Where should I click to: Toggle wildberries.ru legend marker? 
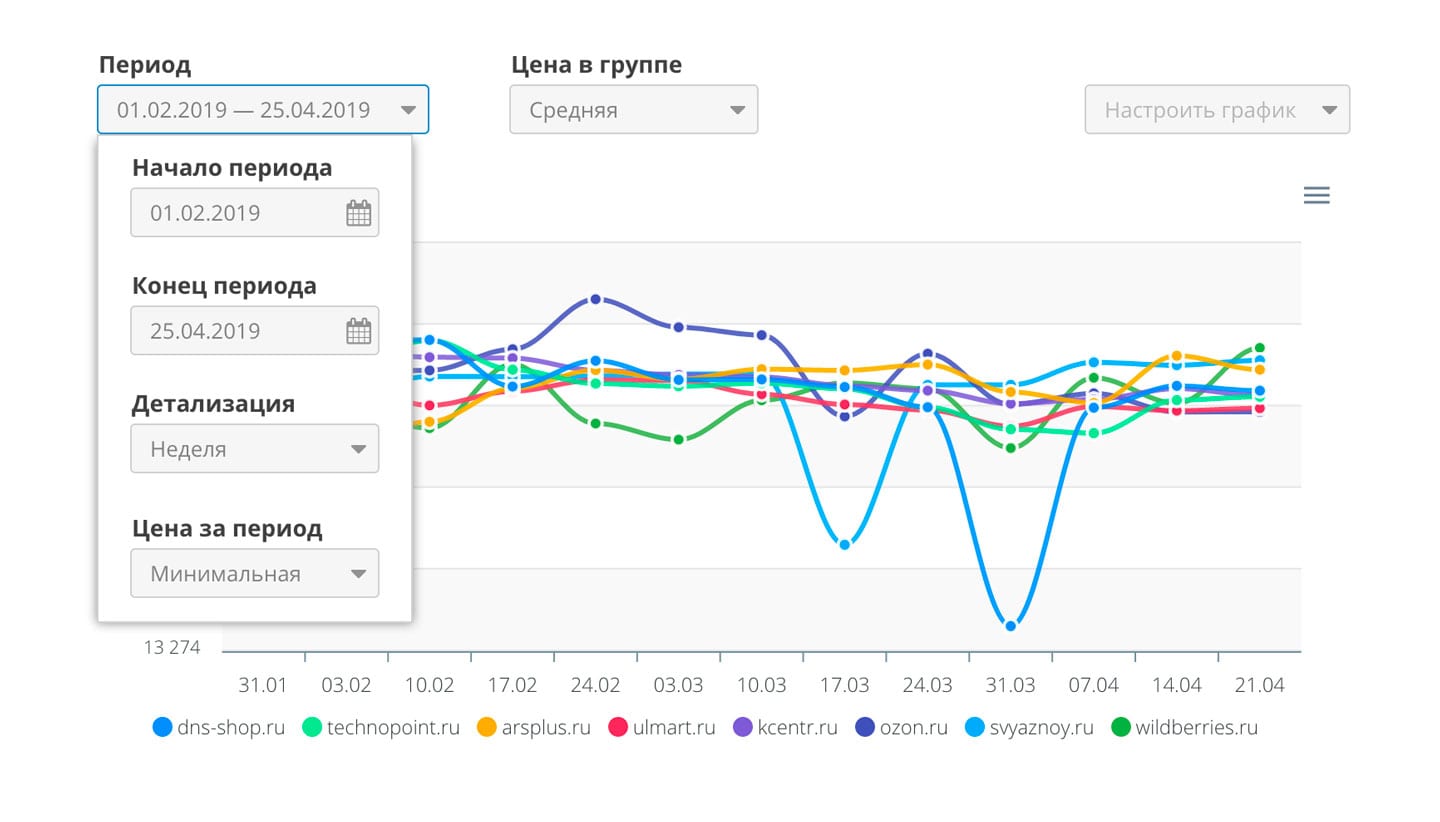point(1120,727)
